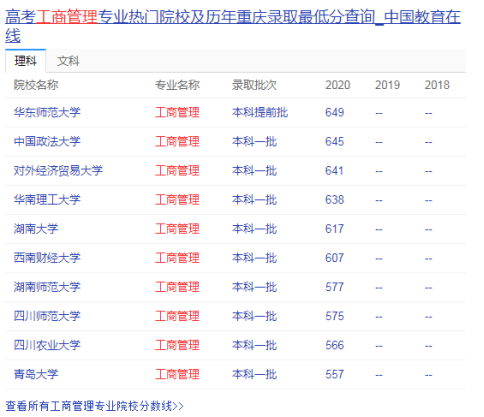The height and width of the screenshot is (417, 484).
Task: Click the score 566
Action: (335, 345)
